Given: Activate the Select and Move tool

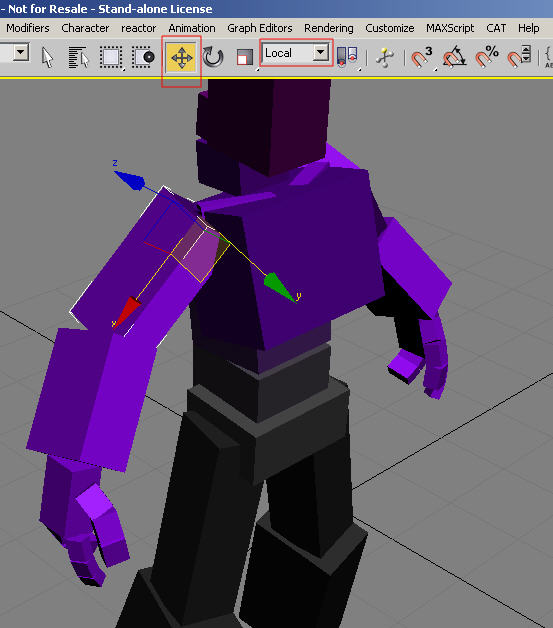Looking at the screenshot, I should [181, 58].
